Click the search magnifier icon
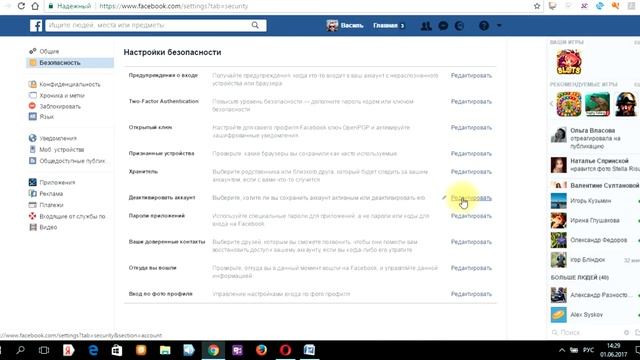The width and height of the screenshot is (640, 360). coord(255,25)
